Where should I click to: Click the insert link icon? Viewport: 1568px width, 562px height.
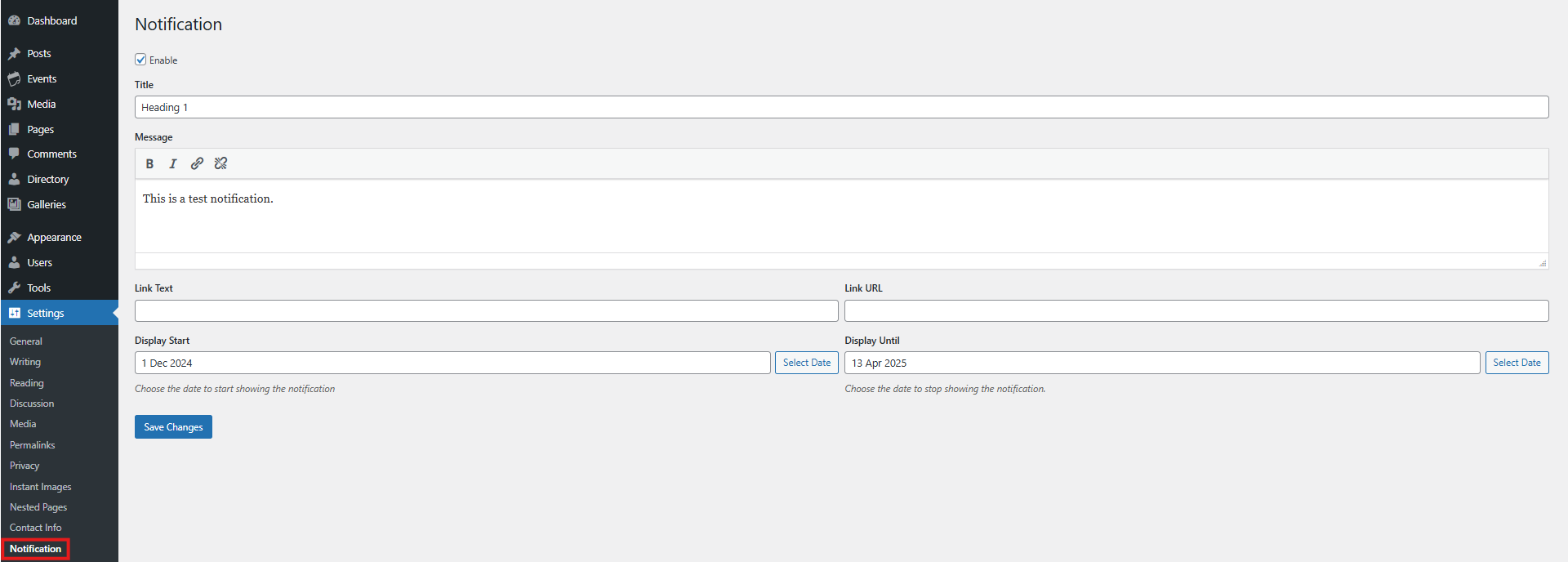click(197, 163)
